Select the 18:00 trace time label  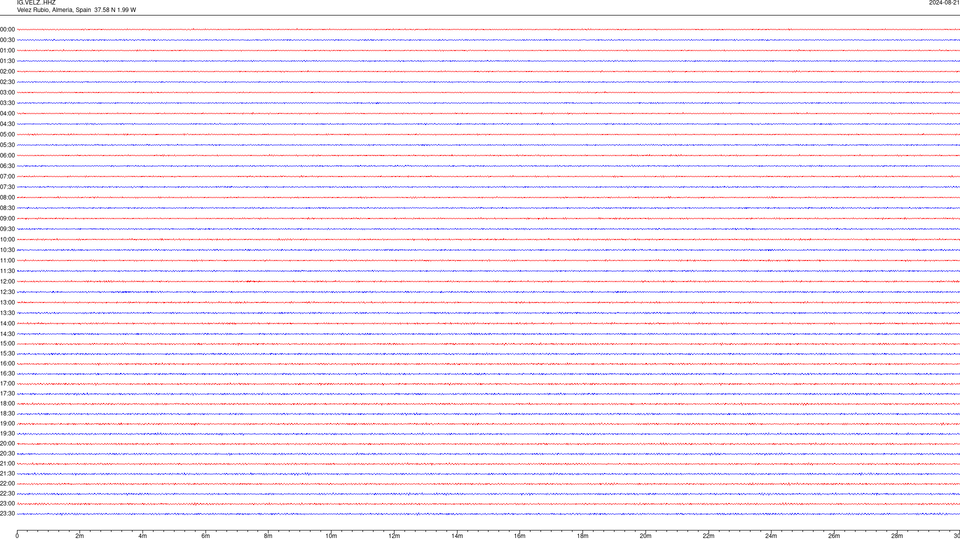tap(7, 403)
